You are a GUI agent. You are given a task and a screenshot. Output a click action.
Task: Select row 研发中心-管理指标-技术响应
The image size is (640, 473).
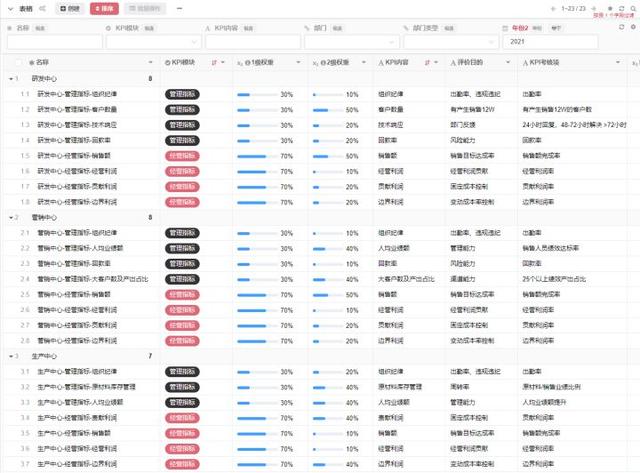click(x=77, y=125)
